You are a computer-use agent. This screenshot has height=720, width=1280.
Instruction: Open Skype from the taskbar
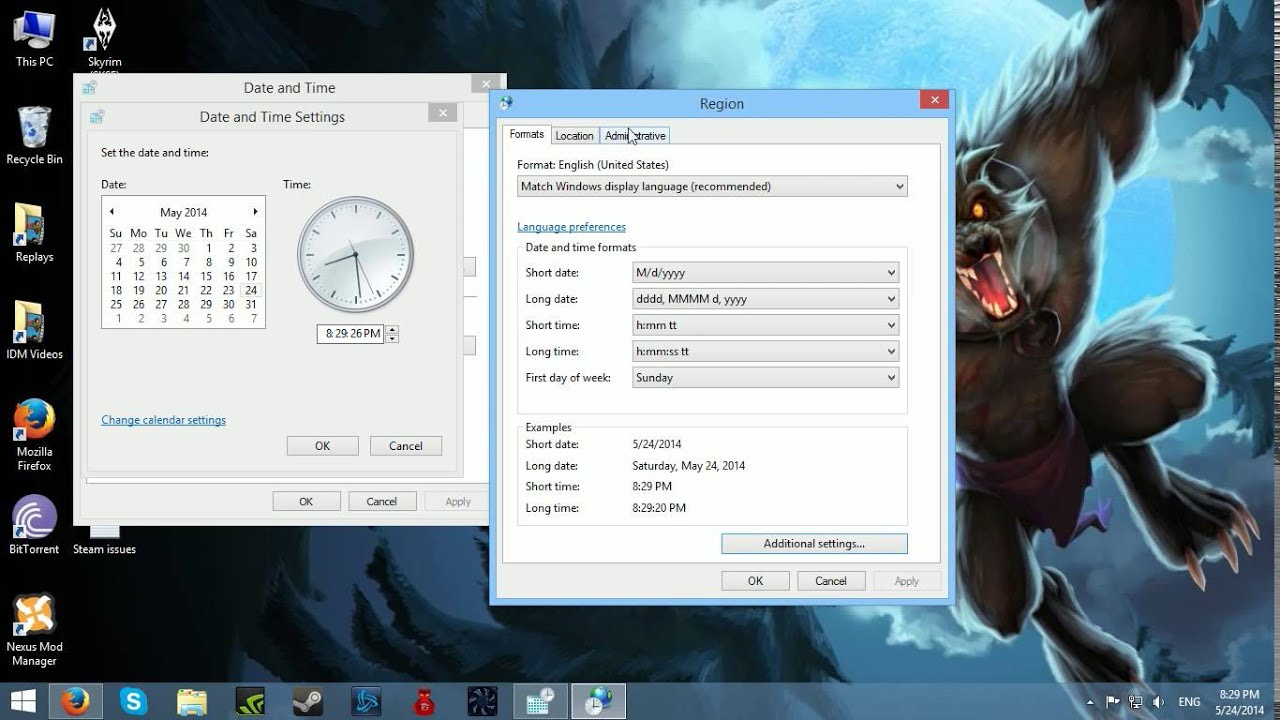pos(133,702)
